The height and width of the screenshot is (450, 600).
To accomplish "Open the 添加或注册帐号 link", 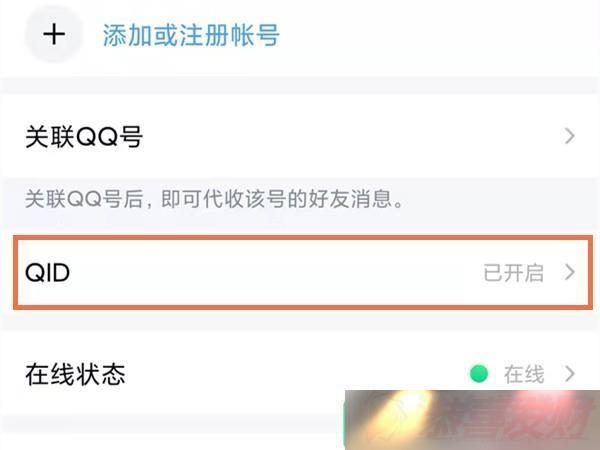I will [x=191, y=35].
